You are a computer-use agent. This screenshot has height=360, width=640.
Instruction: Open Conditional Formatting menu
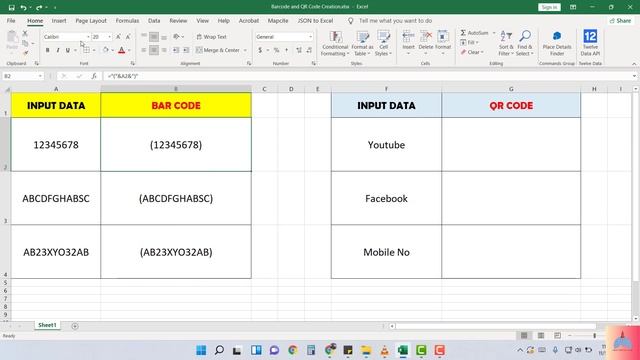click(x=335, y=43)
